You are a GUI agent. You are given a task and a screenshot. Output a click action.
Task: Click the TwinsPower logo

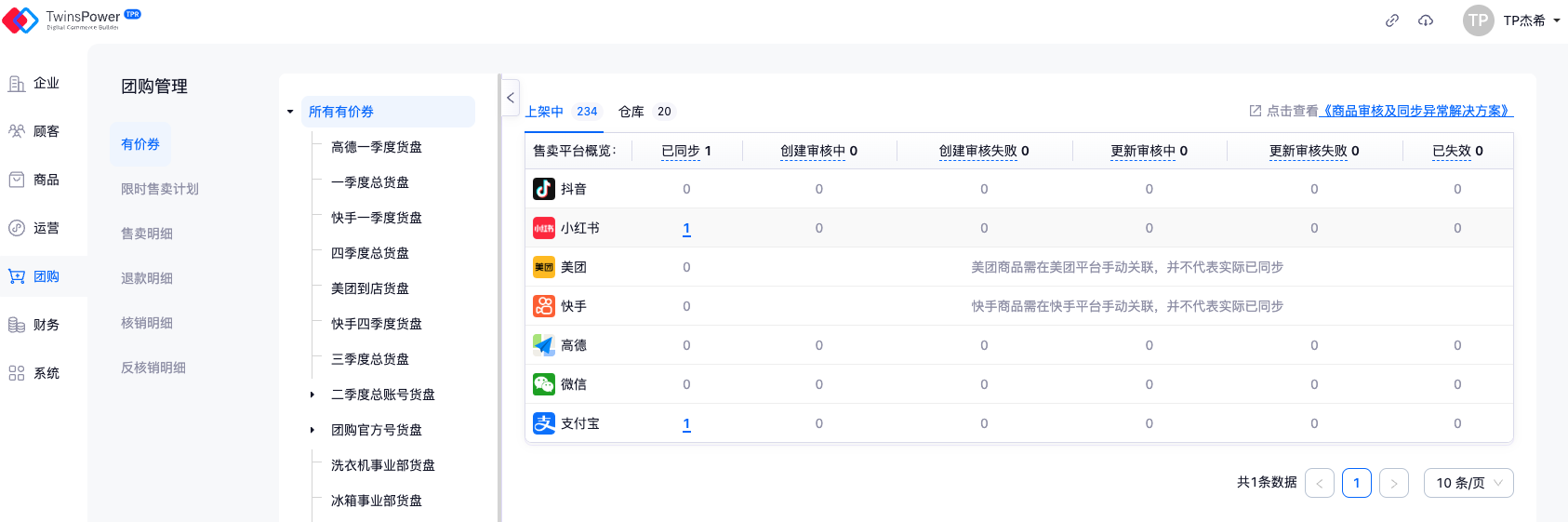71,20
